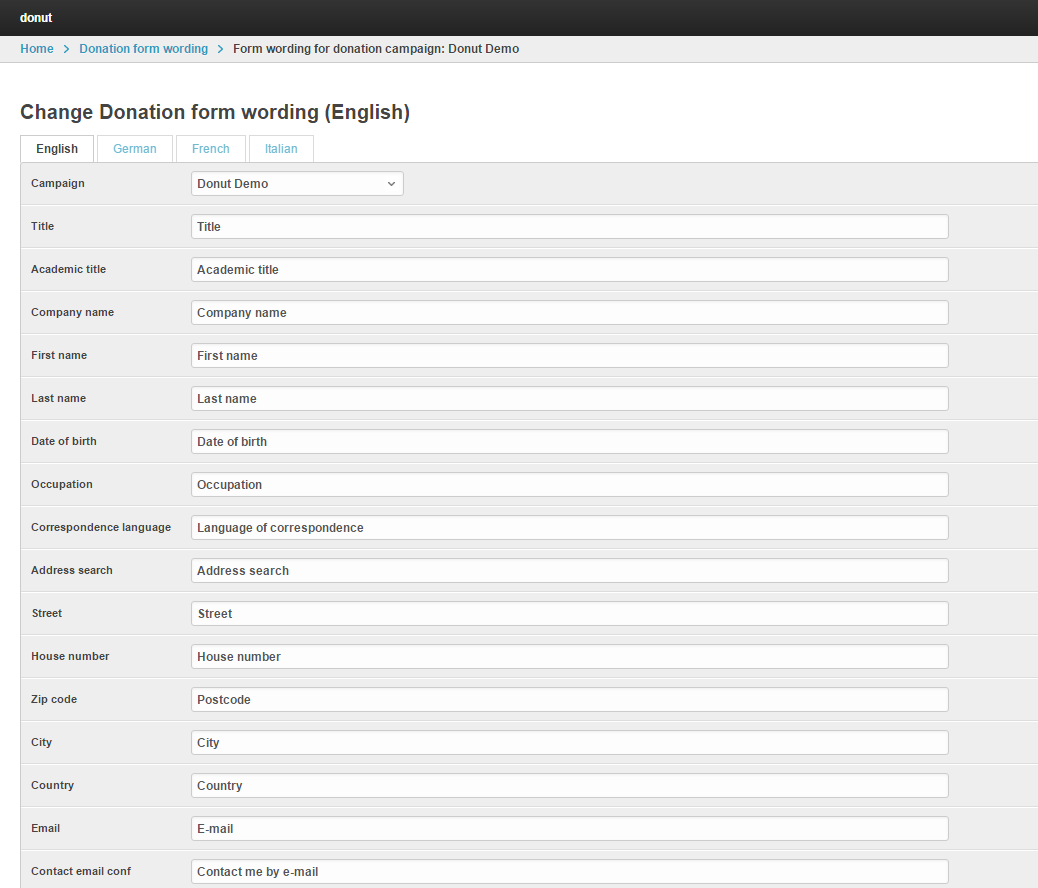Open the Donation form wording breadcrumb link
This screenshot has width=1038, height=888.
(143, 48)
